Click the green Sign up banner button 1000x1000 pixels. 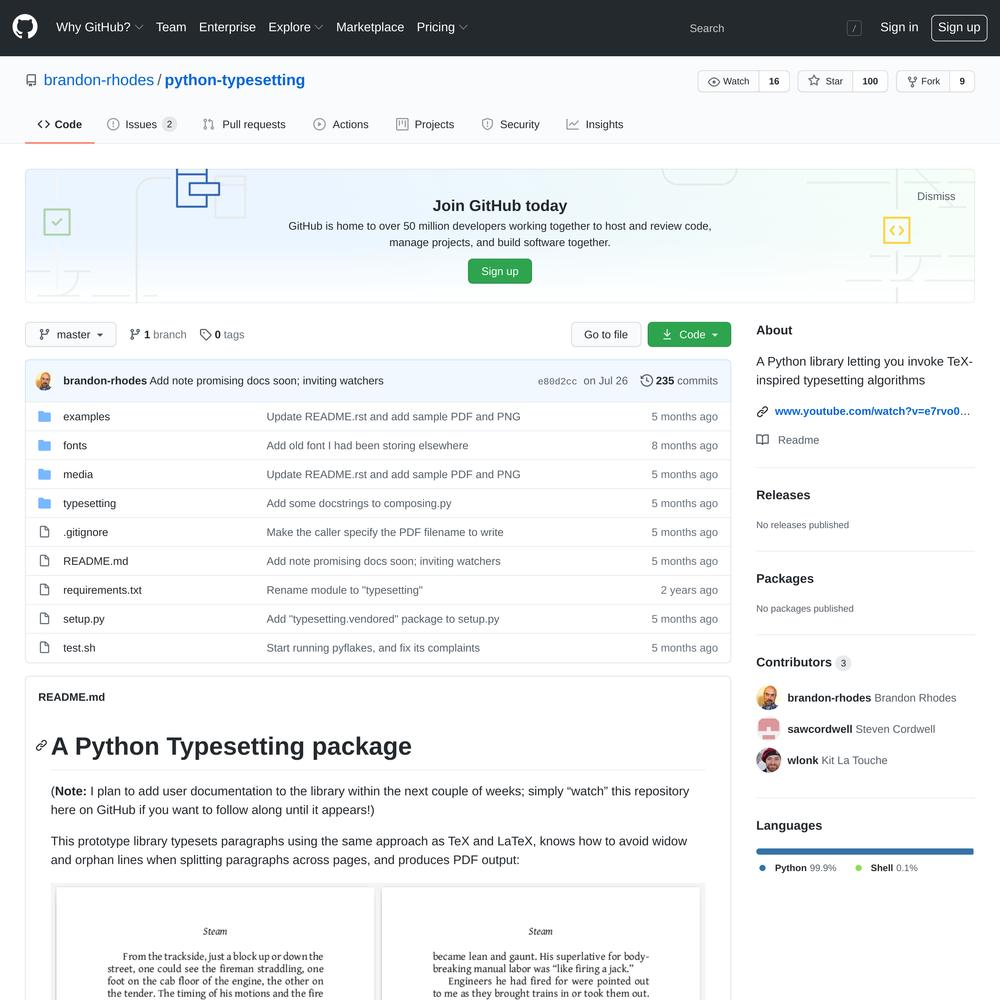499,271
